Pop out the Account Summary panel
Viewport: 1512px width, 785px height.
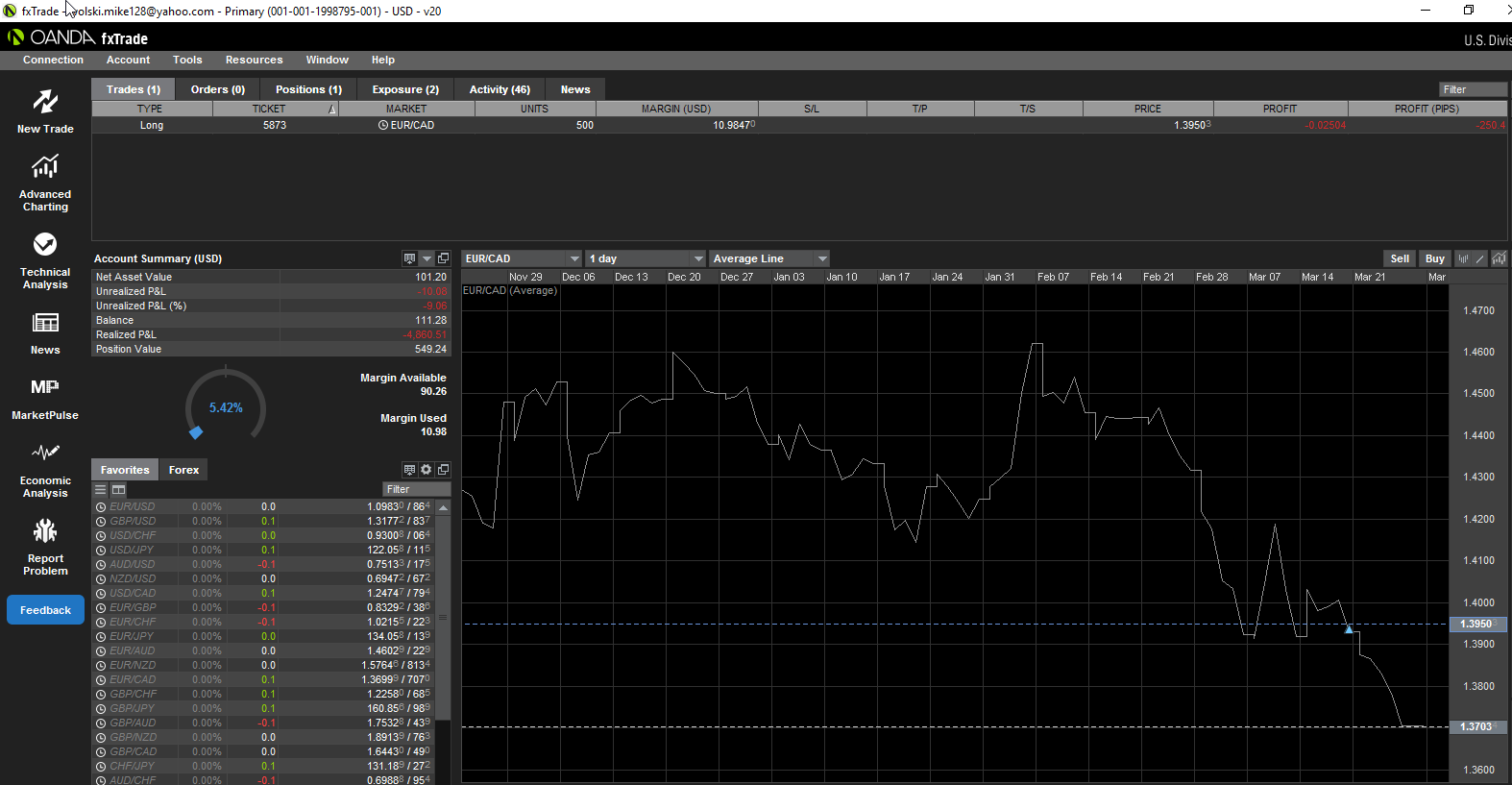[443, 258]
